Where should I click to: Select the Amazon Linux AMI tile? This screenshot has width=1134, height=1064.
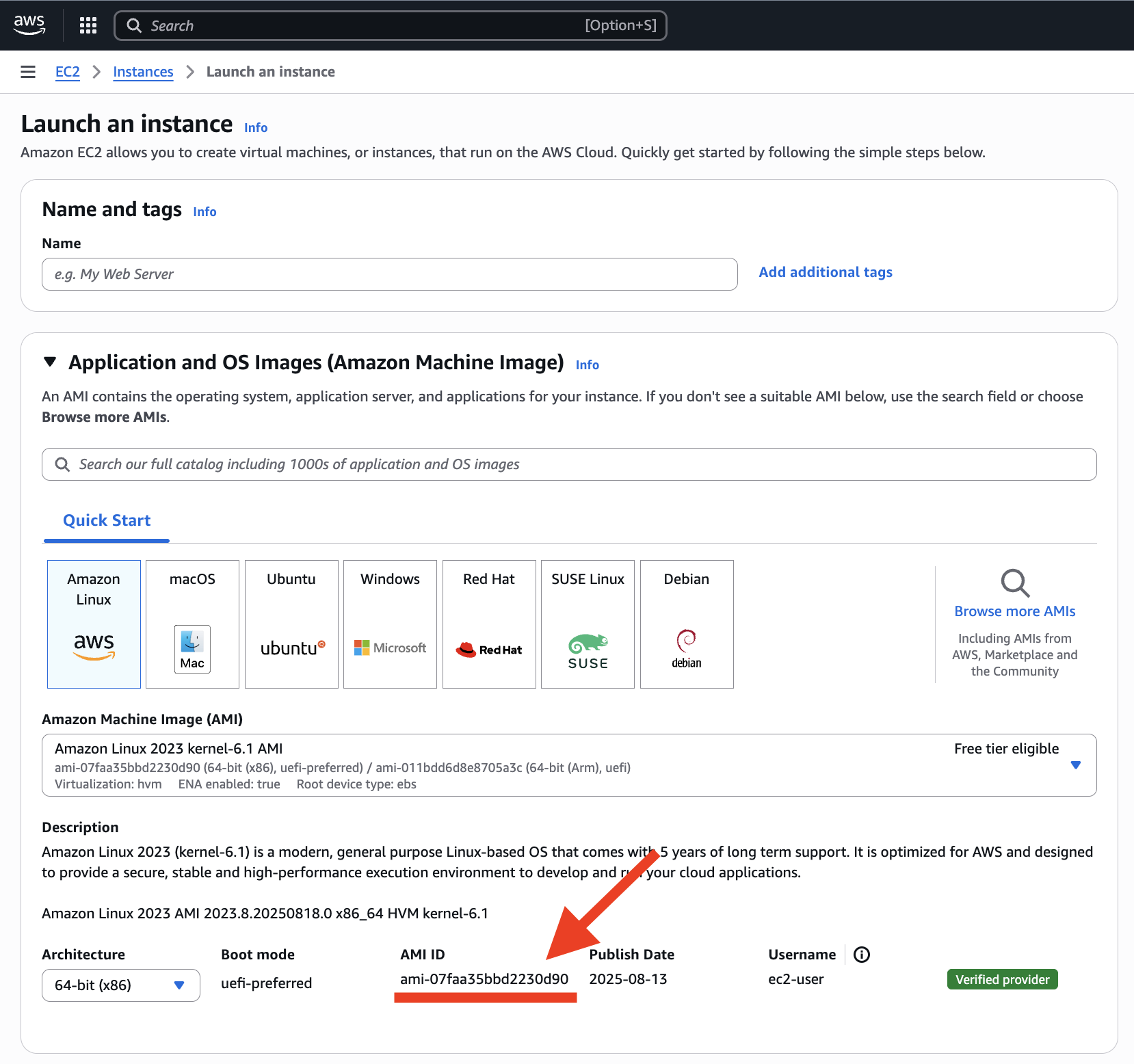[x=94, y=624]
